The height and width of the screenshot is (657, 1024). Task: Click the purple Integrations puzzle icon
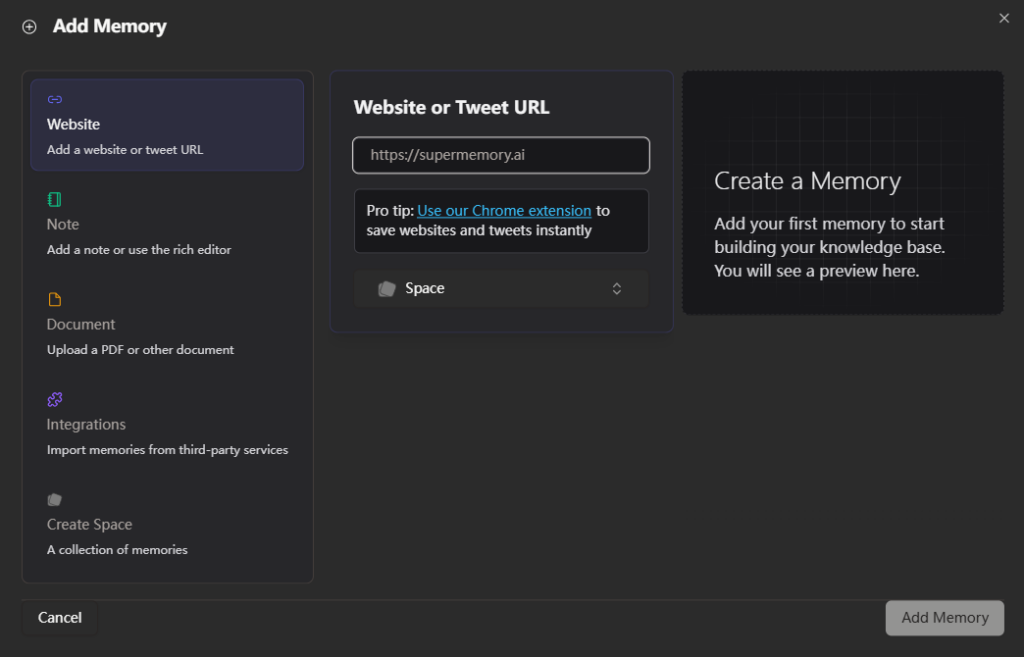[x=55, y=399]
